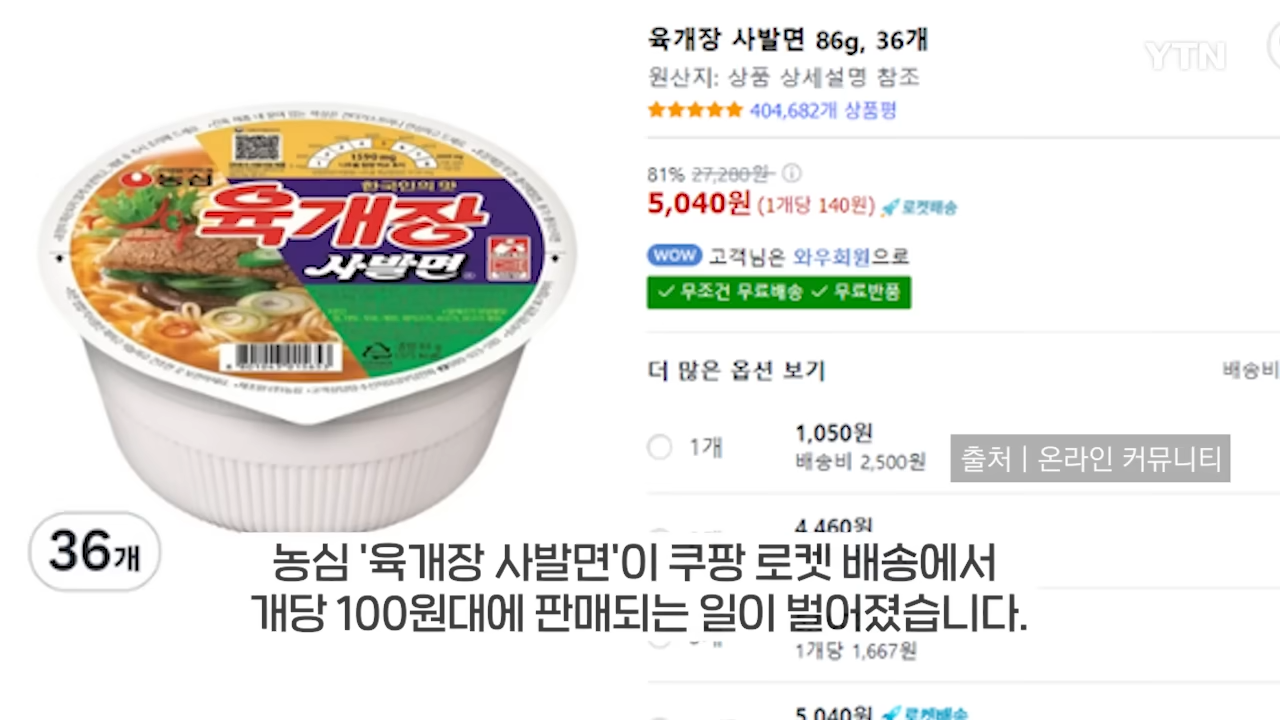Click the YTN logo watermark

pos(1185,56)
